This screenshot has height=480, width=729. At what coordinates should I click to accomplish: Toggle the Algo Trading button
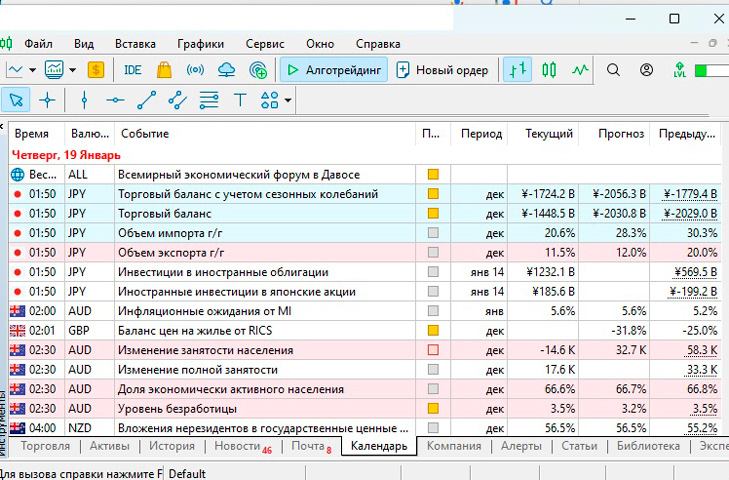pos(332,70)
